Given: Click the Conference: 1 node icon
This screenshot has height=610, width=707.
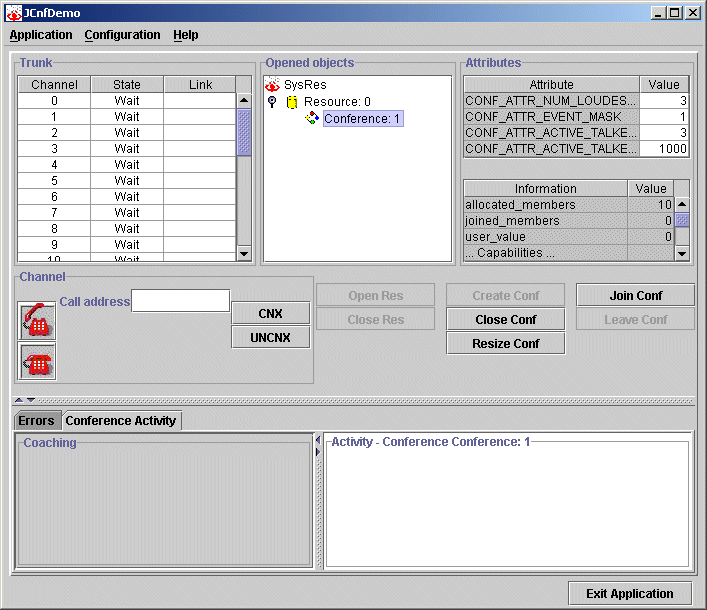Looking at the screenshot, I should 312,118.
